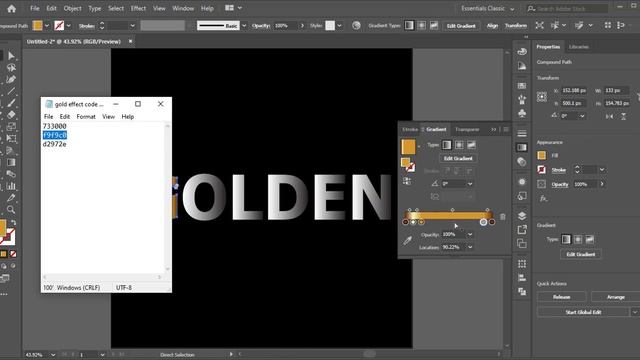Open the Object menu
Screen dimensions: 640x360
[72, 8]
